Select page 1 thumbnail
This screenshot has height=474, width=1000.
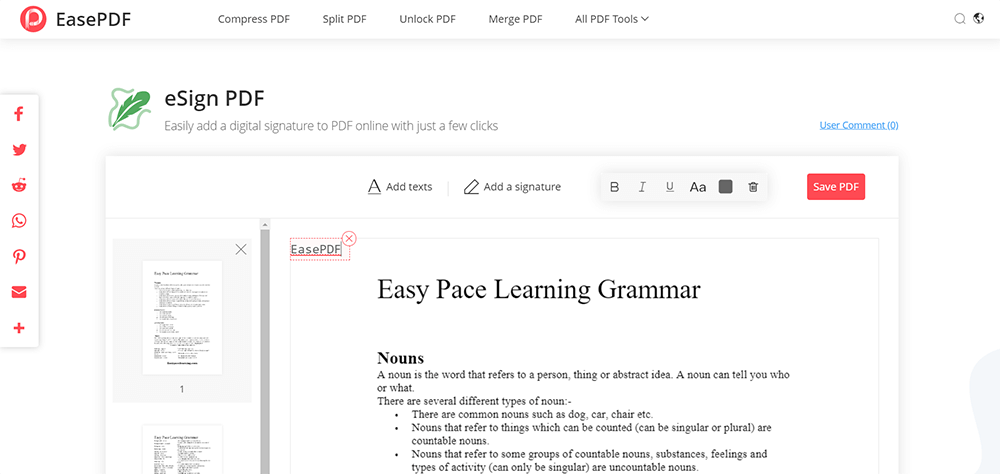[182, 317]
